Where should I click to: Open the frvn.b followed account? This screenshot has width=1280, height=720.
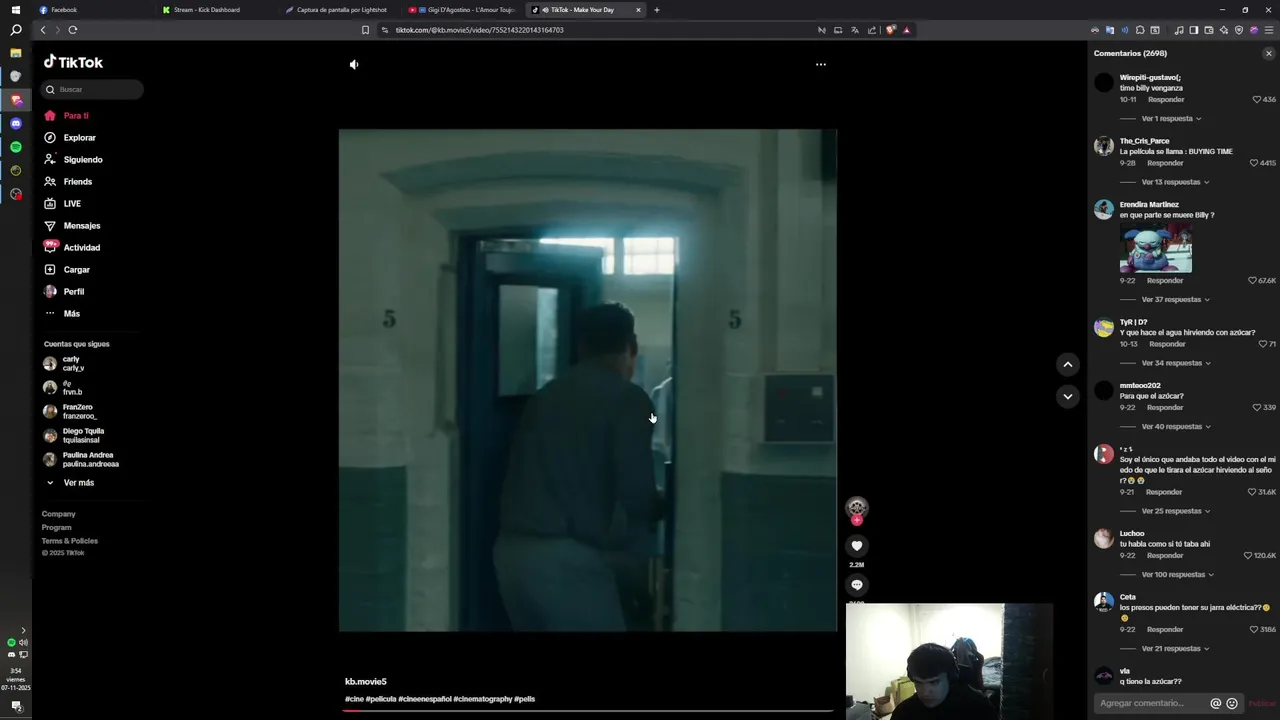pyautogui.click(x=63, y=388)
